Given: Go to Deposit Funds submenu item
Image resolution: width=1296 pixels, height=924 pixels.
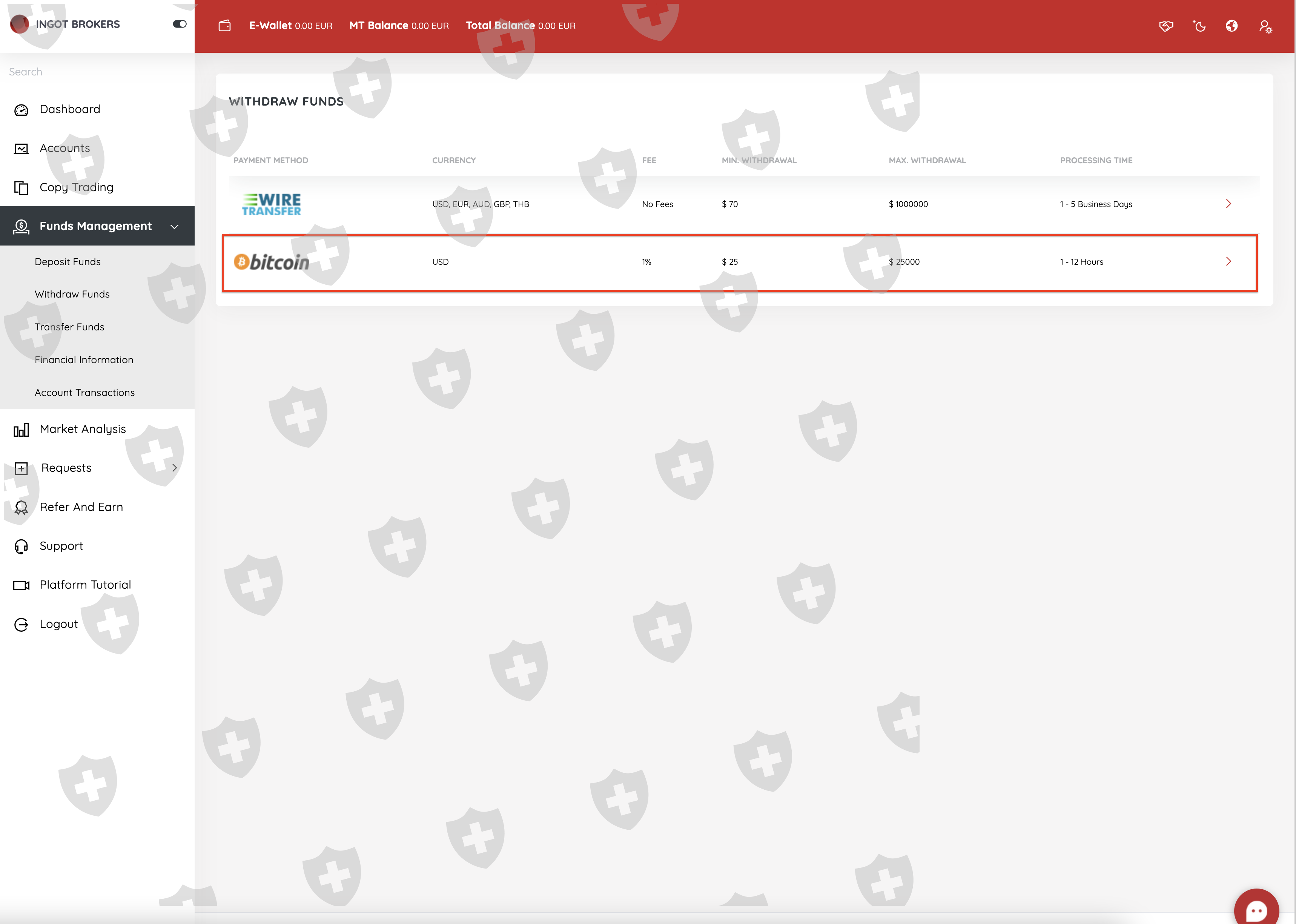Looking at the screenshot, I should (x=68, y=262).
